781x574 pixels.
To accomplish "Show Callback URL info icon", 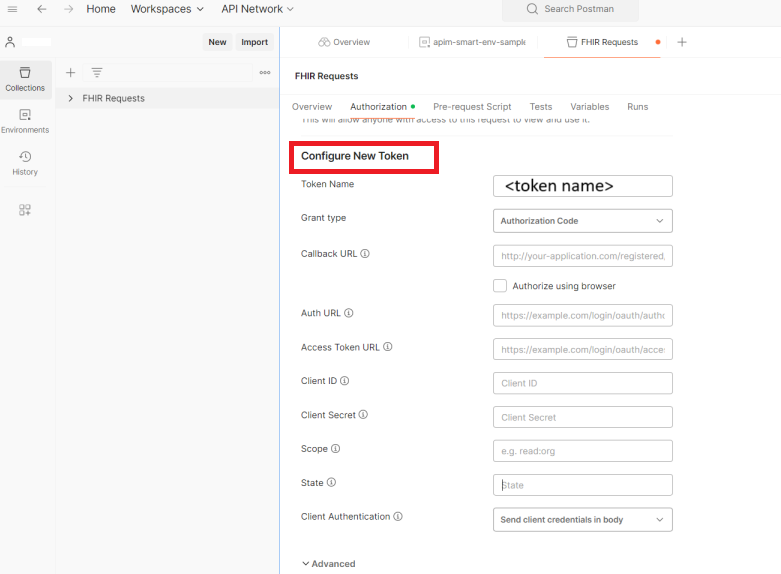I will pyautogui.click(x=365, y=254).
